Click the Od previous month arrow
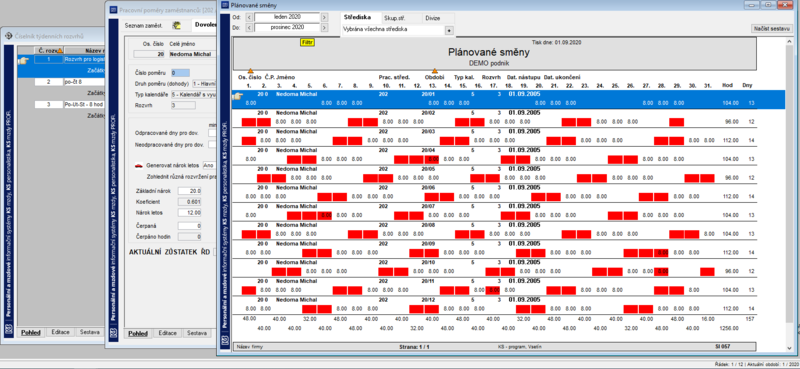Viewport: 800px width, 369px height. tap(249, 17)
